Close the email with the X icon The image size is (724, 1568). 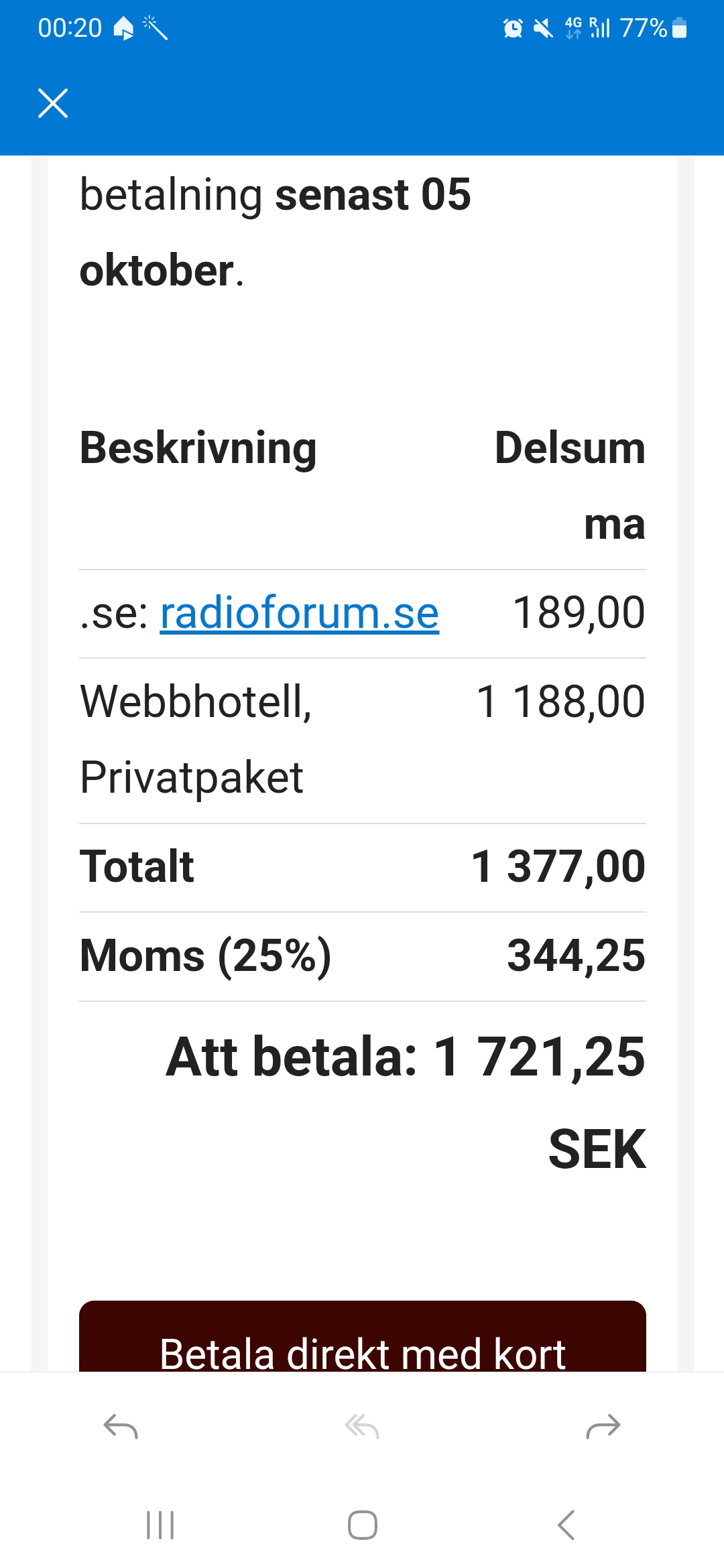coord(53,103)
